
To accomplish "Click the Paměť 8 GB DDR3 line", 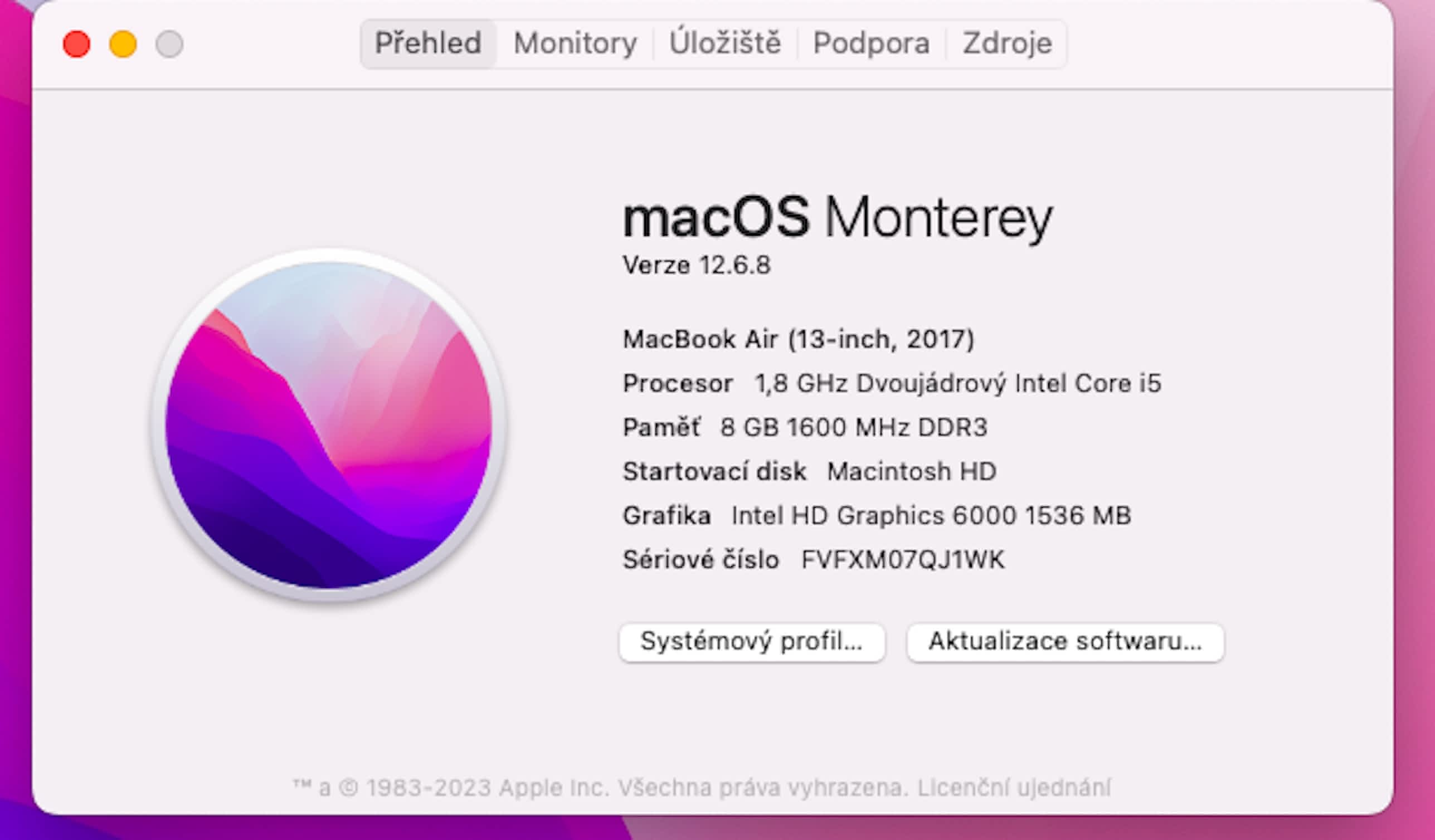I will (x=805, y=427).
